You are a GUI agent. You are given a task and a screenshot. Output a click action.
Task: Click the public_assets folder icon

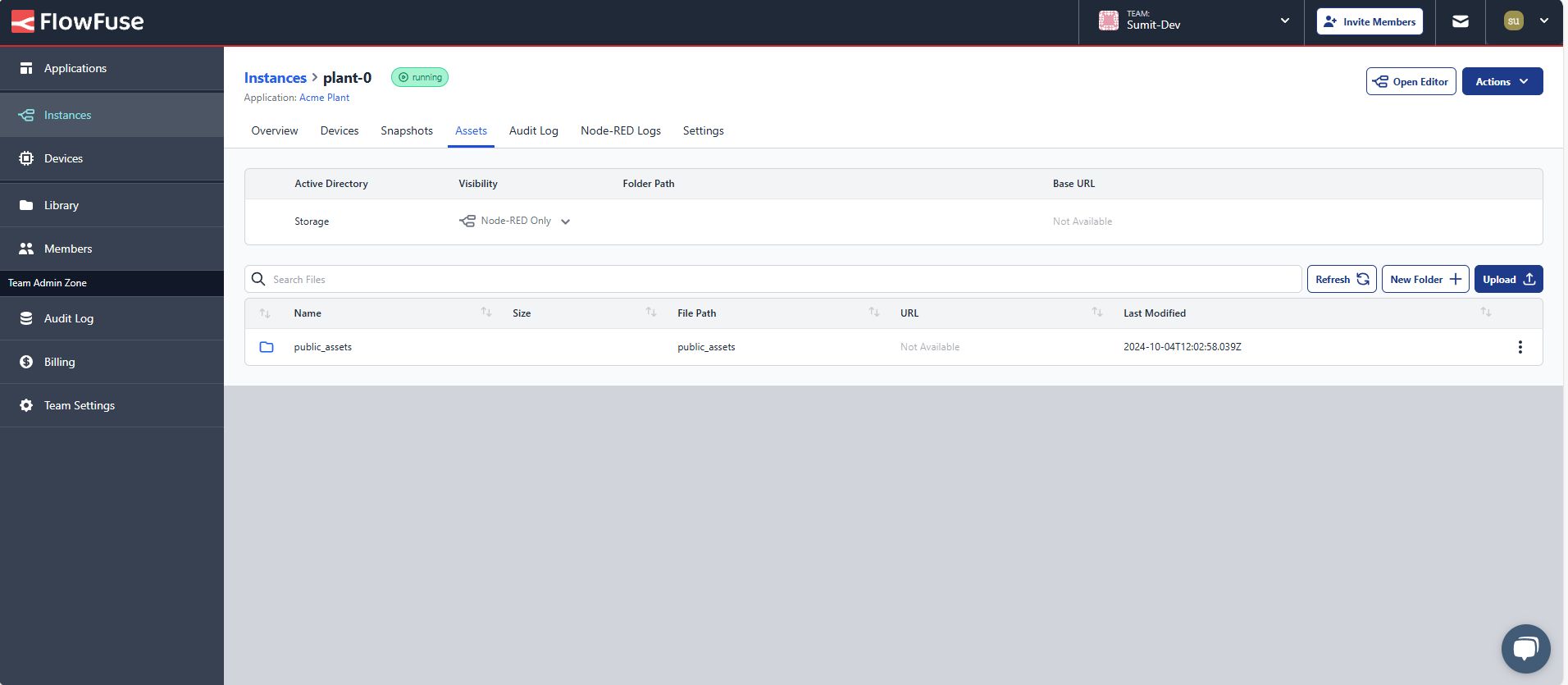pos(267,347)
